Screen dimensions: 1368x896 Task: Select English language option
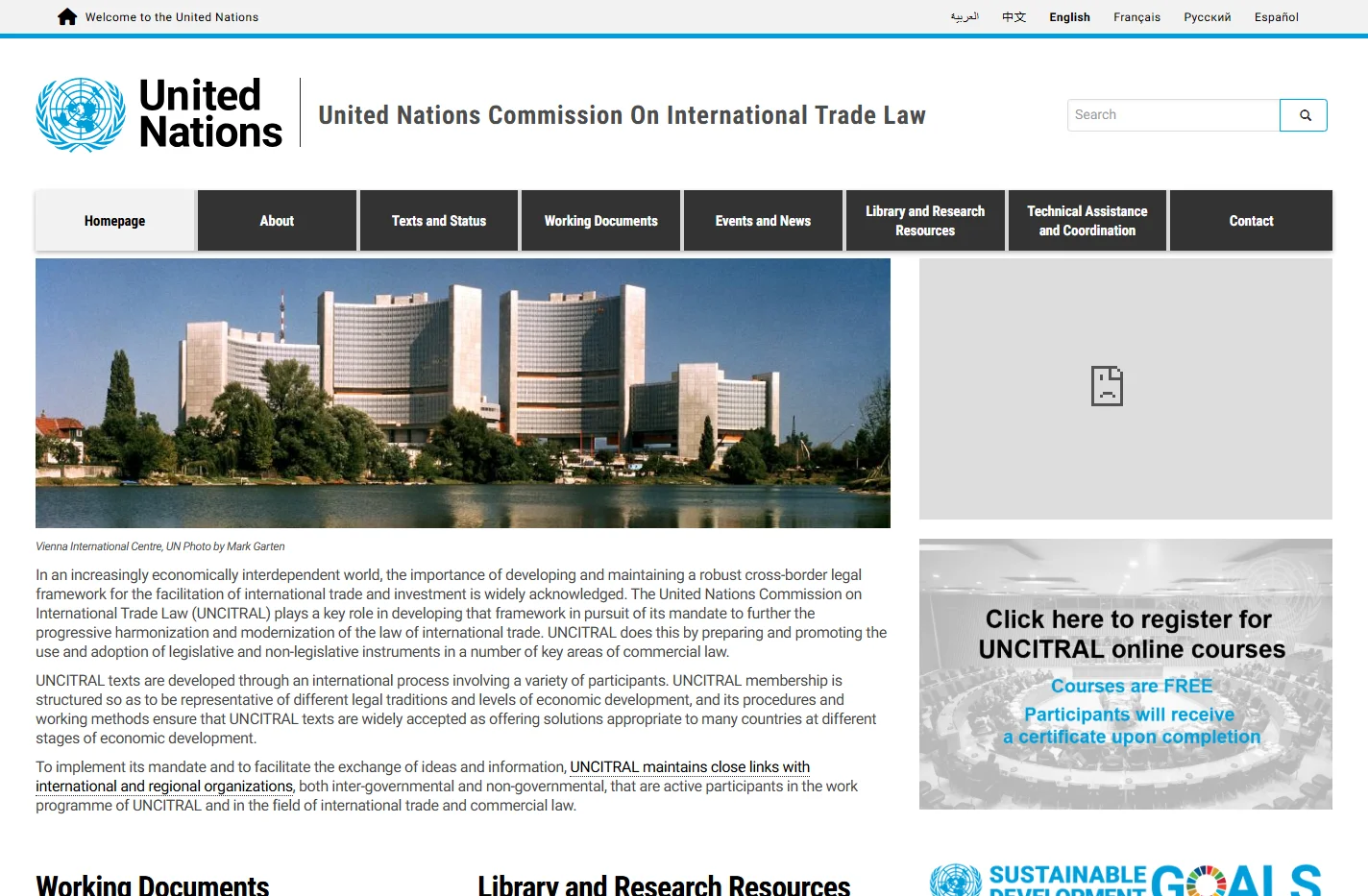pos(1069,17)
